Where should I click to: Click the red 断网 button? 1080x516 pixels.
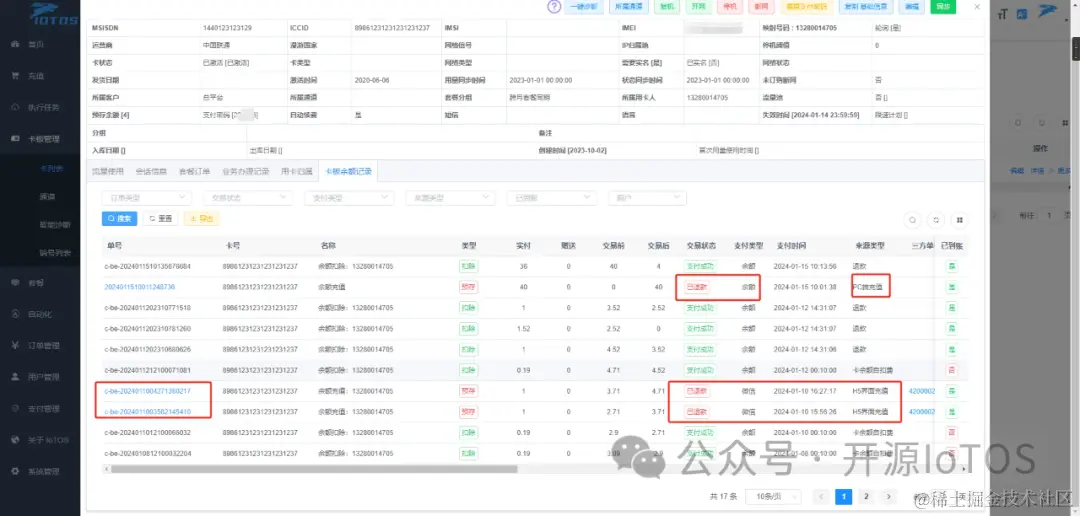click(761, 7)
